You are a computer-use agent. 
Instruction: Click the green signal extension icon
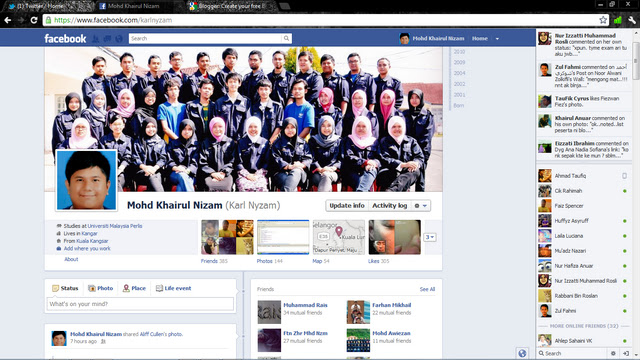(x=618, y=20)
